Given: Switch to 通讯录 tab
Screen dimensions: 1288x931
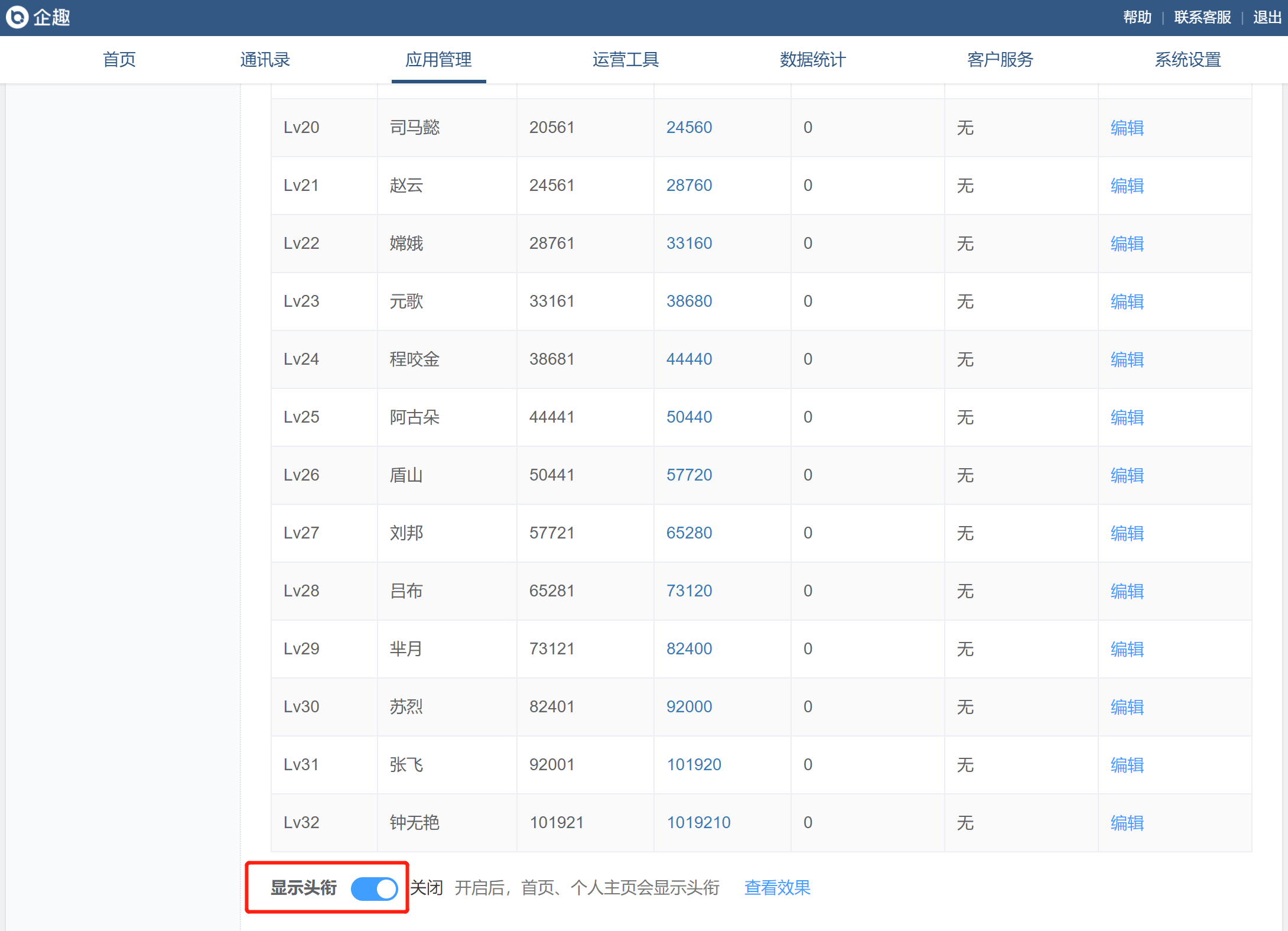Looking at the screenshot, I should coord(265,60).
